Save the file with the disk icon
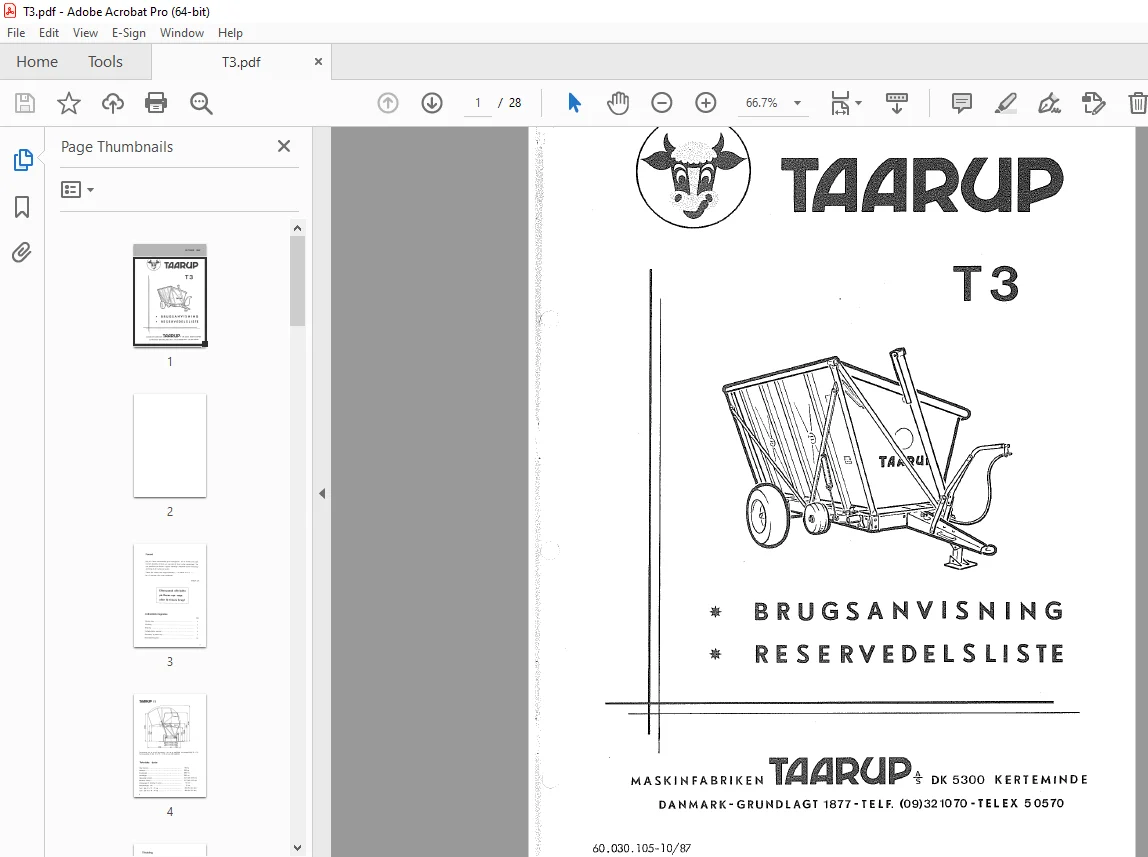1148x857 pixels. click(25, 103)
